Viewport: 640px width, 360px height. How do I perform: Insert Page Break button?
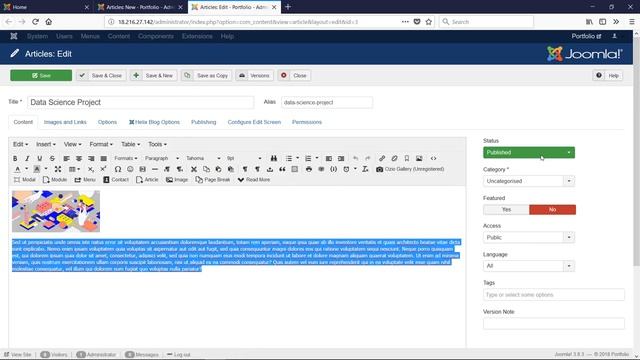[x=213, y=180]
